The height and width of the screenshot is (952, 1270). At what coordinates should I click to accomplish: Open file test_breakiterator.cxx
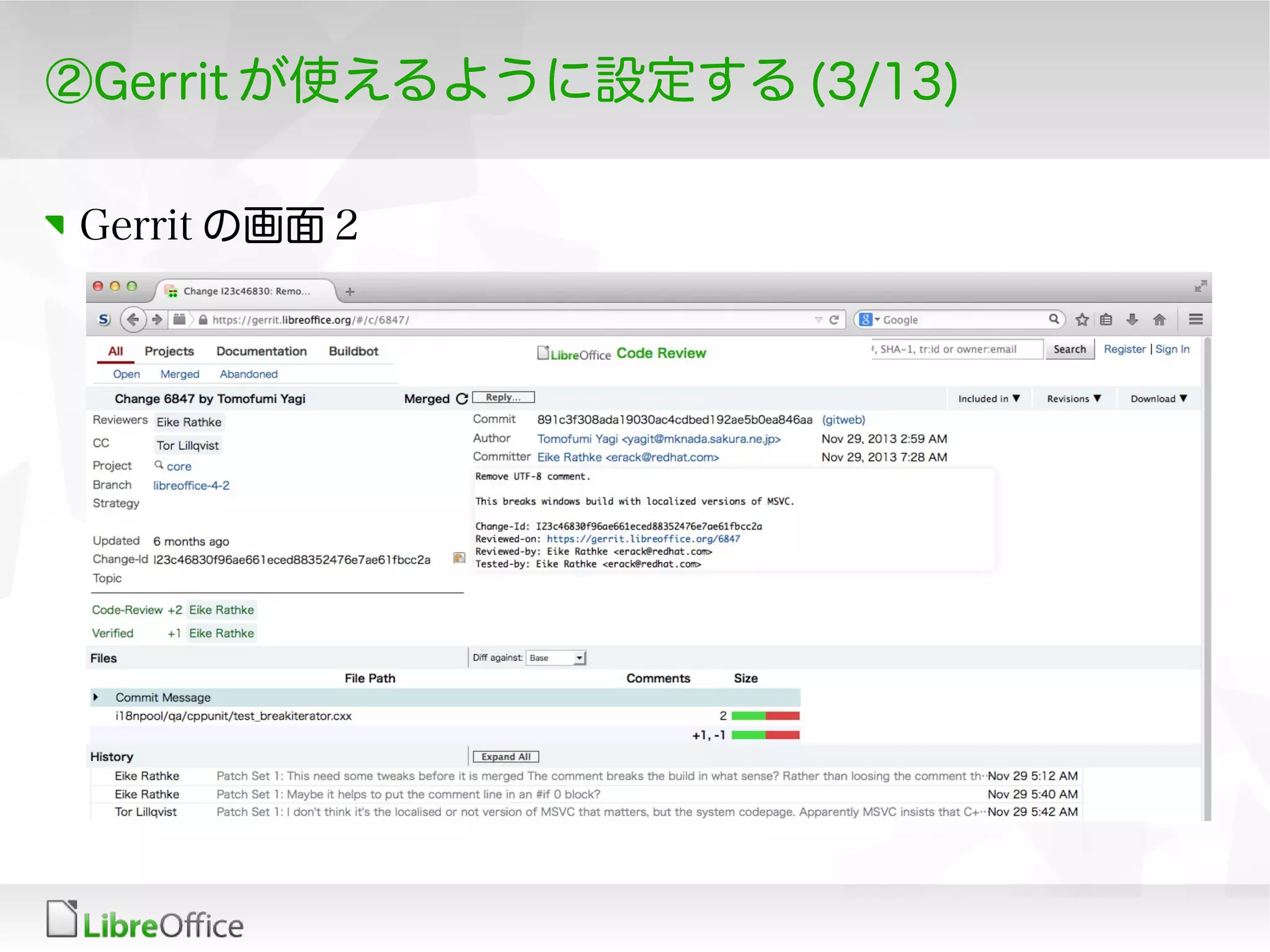[x=233, y=716]
